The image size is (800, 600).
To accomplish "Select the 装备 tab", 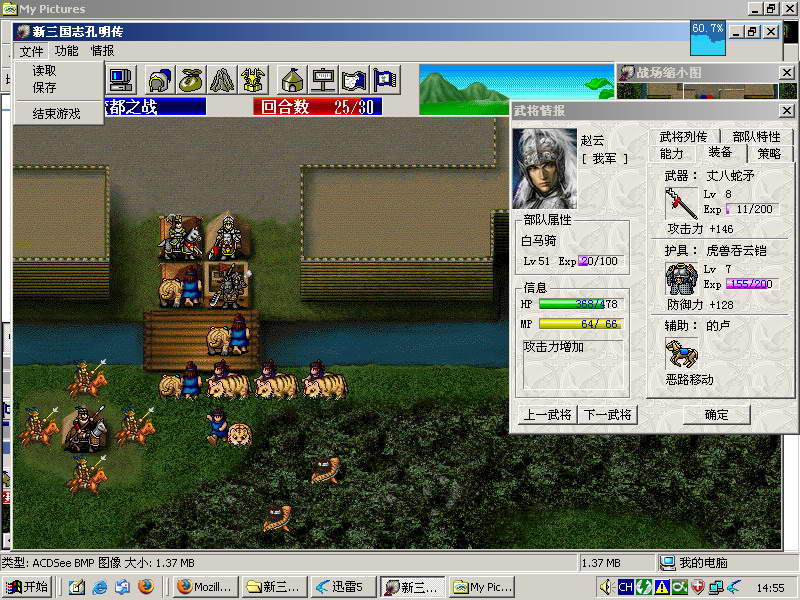I will pyautogui.click(x=720, y=152).
